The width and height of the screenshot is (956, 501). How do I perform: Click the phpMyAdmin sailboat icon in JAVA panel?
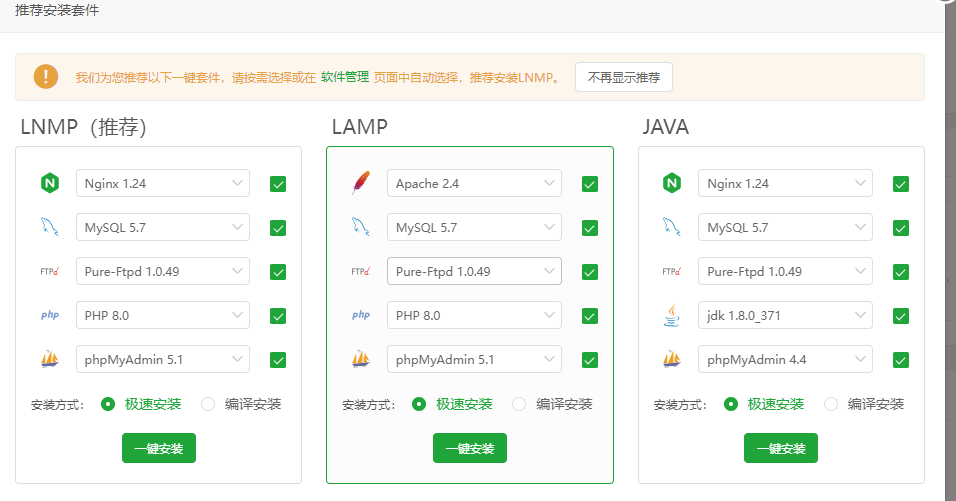[x=672, y=359]
